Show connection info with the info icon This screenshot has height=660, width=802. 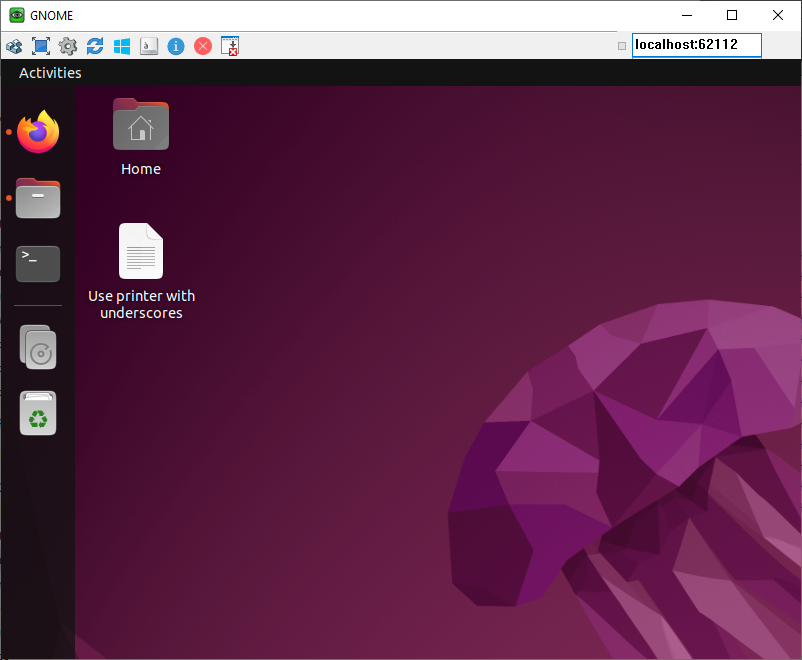(175, 46)
